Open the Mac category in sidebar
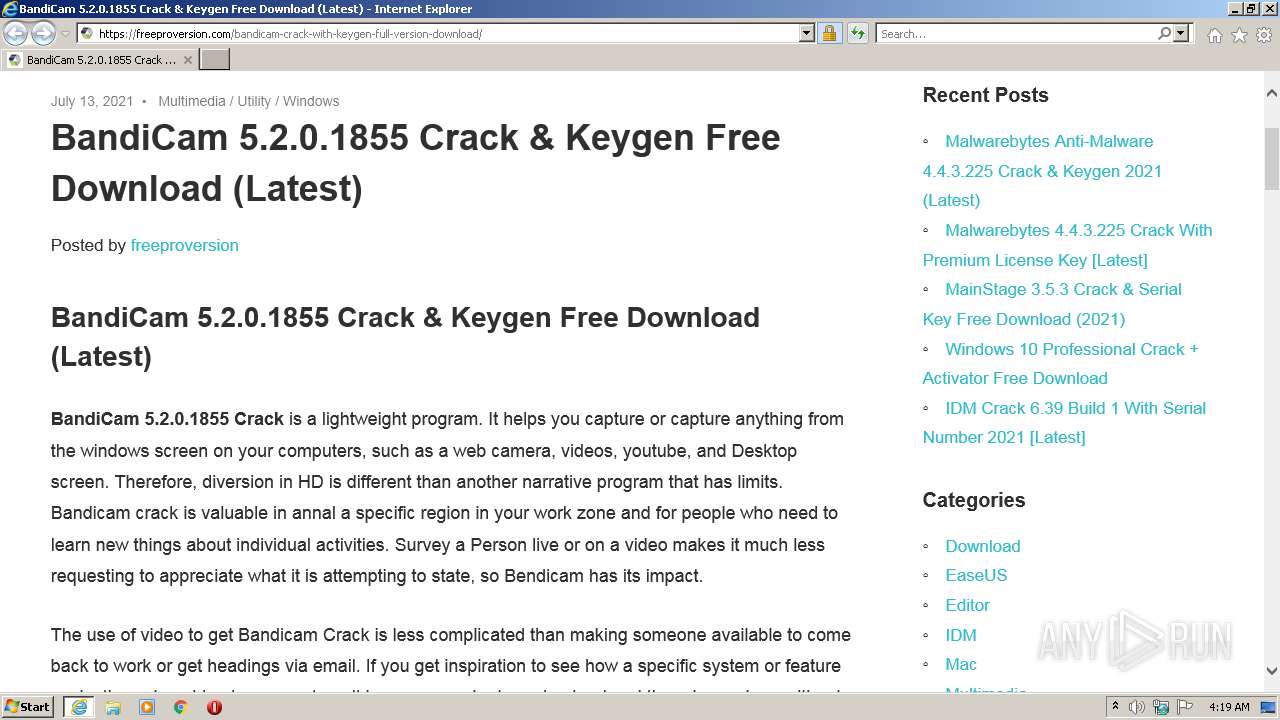 (961, 664)
